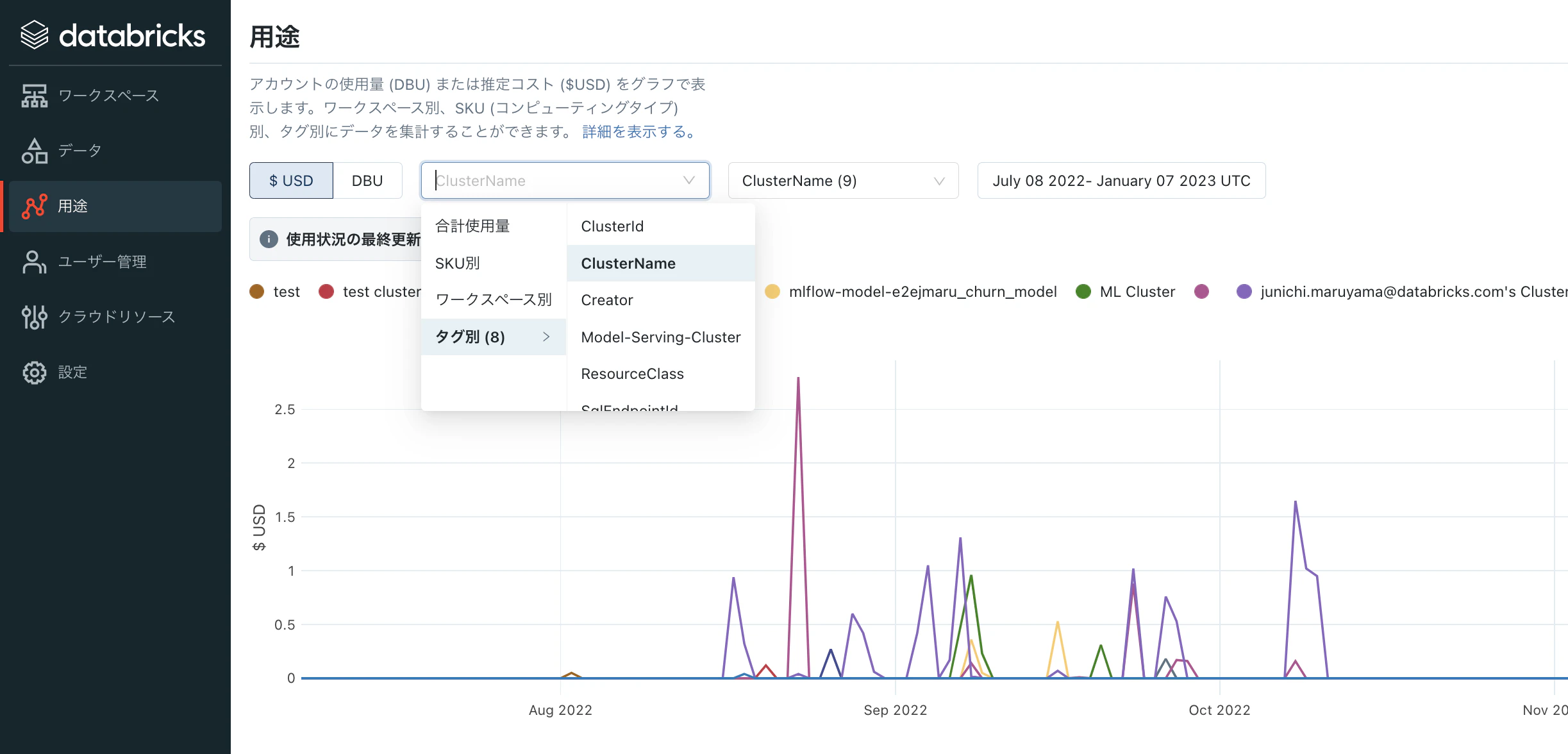The width and height of the screenshot is (1568, 754).
Task: Switch the unit toggle to DBU
Action: (x=367, y=181)
